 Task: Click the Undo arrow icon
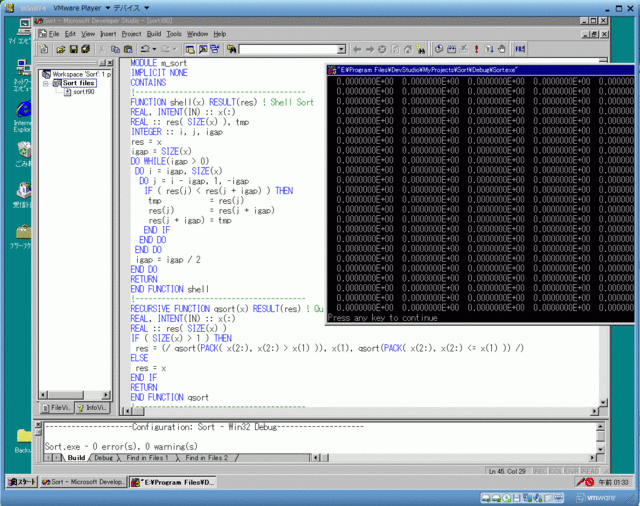145,49
